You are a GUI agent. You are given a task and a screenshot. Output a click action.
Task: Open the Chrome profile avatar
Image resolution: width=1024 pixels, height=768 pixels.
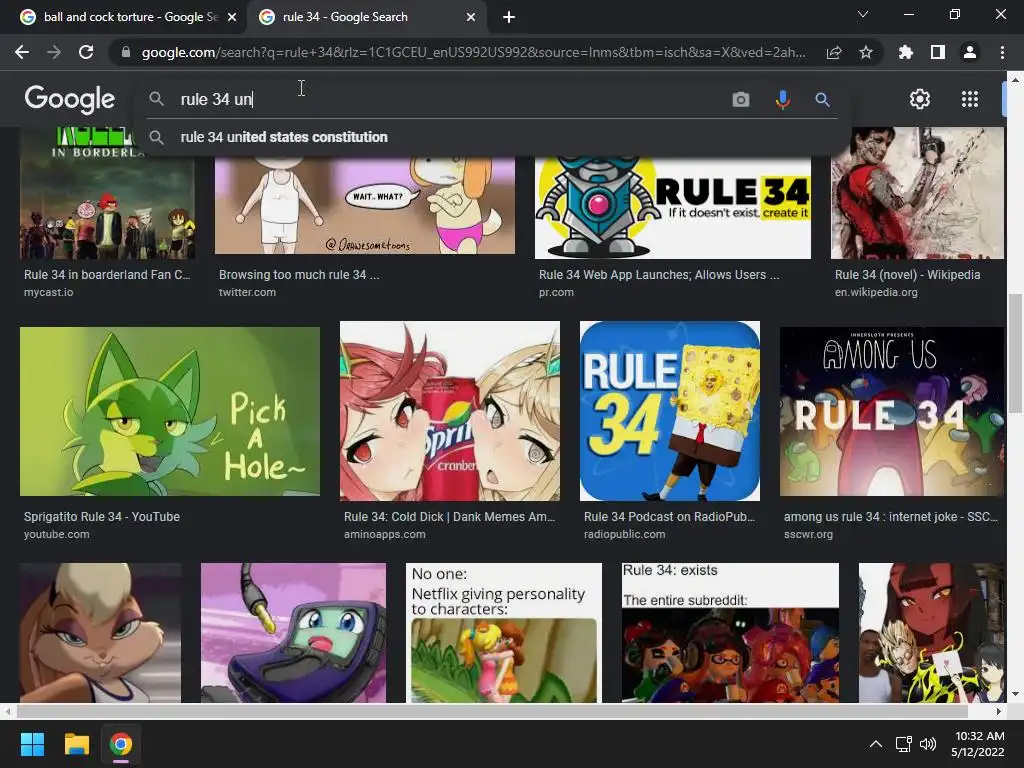click(970, 52)
